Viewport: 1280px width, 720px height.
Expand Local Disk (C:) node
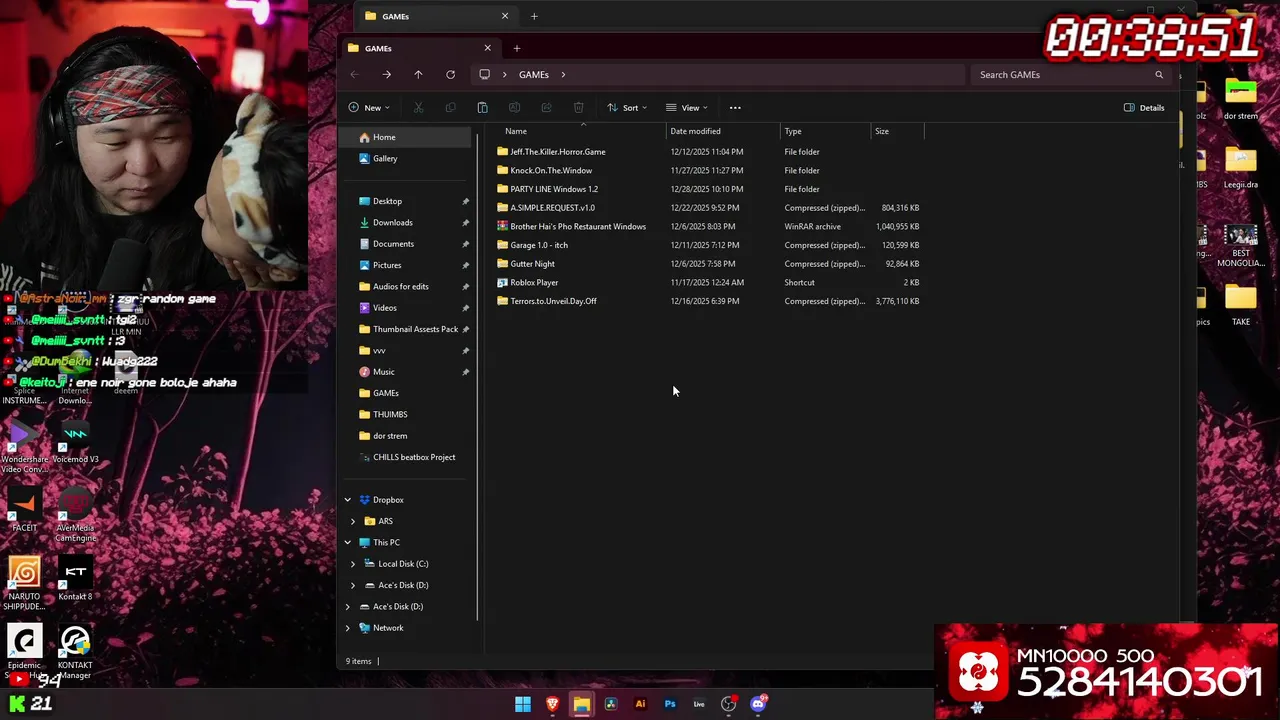(x=353, y=564)
